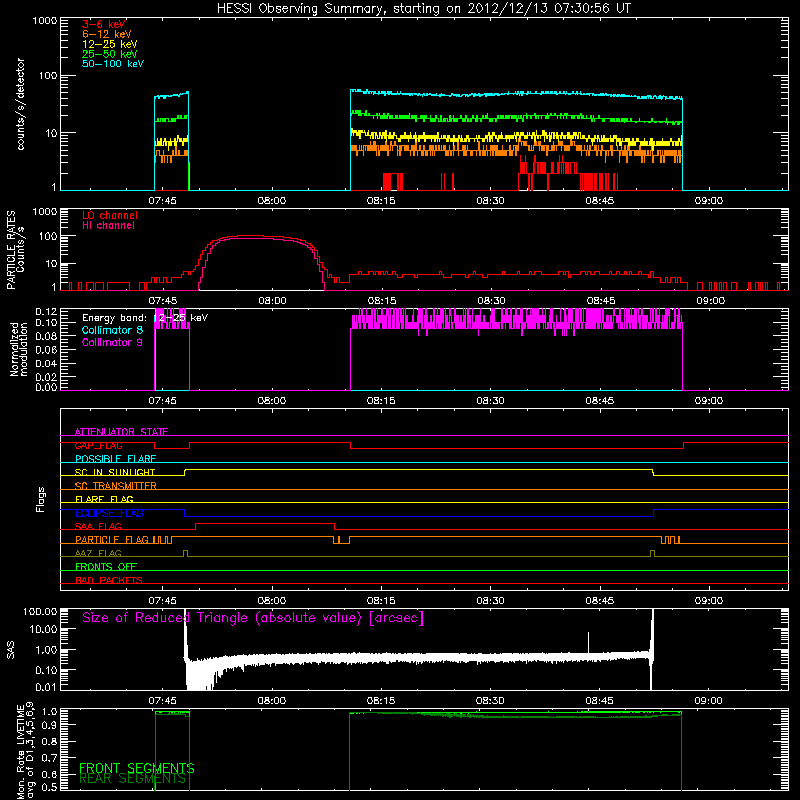Click the HESSI Observing Summary plot title
Viewport: 800px width, 800px height.
point(424,9)
